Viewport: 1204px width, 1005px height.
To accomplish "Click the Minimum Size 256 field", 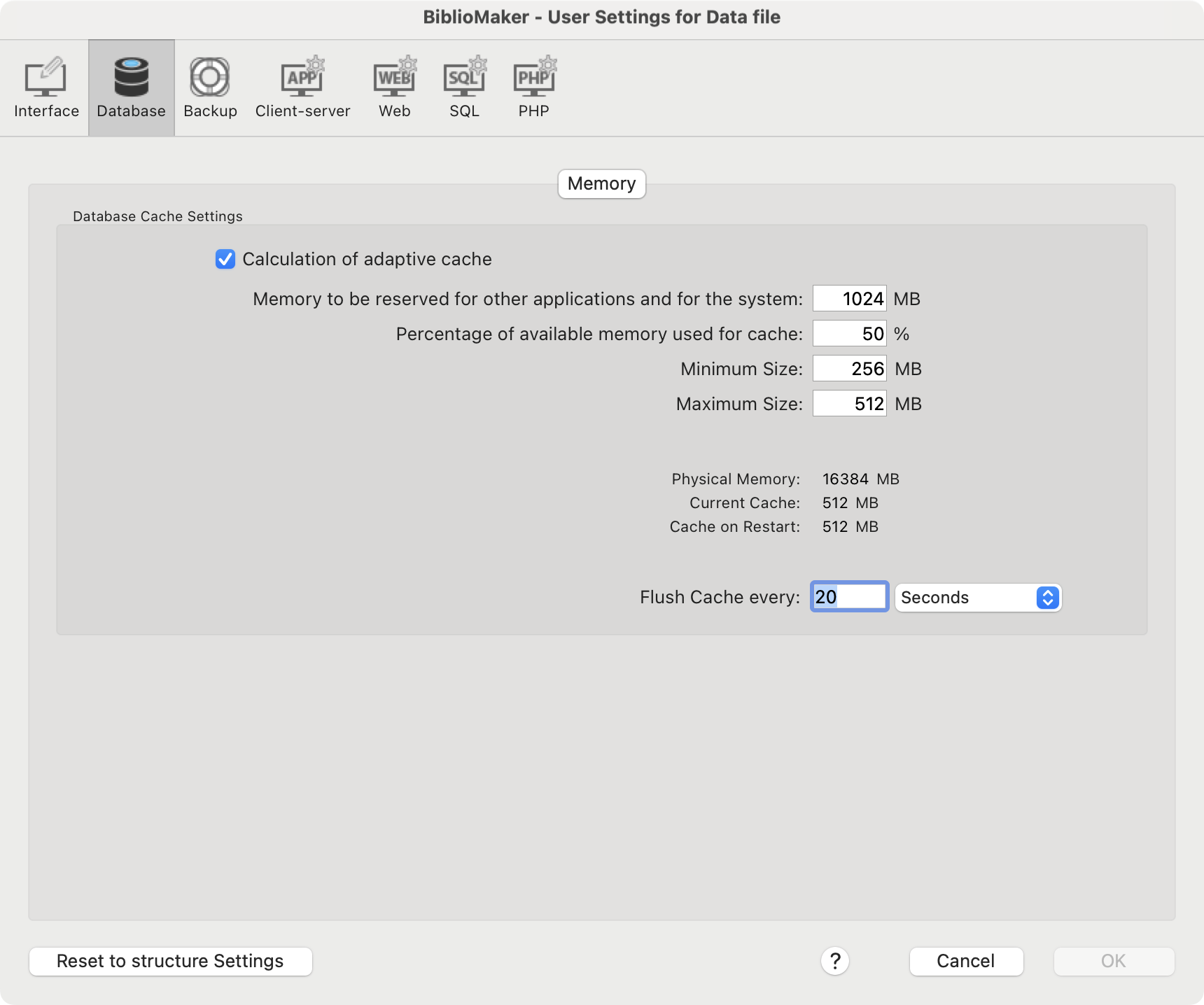I will click(x=849, y=369).
